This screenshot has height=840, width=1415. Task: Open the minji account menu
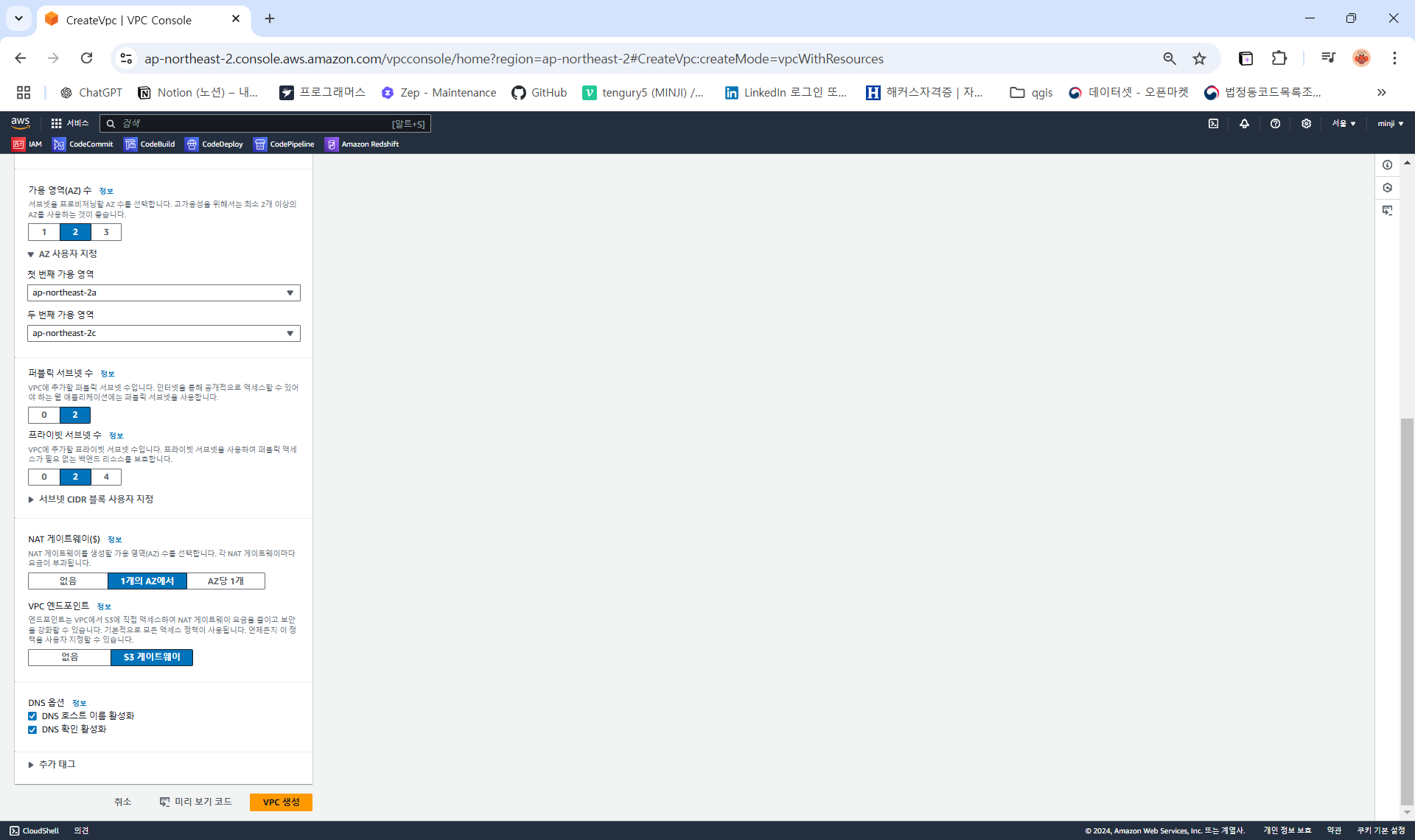1390,124
